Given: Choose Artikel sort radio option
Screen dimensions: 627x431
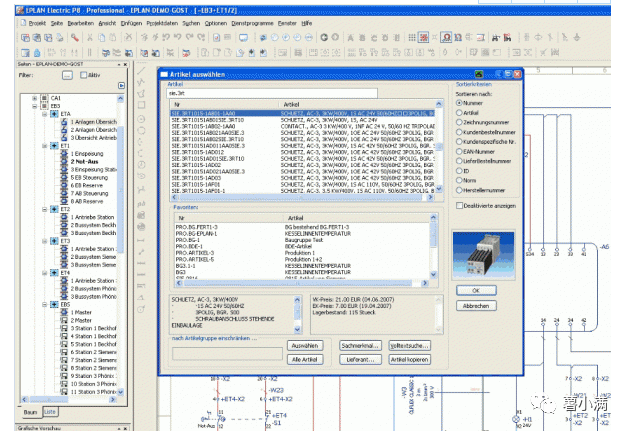Looking at the screenshot, I should (x=460, y=113).
